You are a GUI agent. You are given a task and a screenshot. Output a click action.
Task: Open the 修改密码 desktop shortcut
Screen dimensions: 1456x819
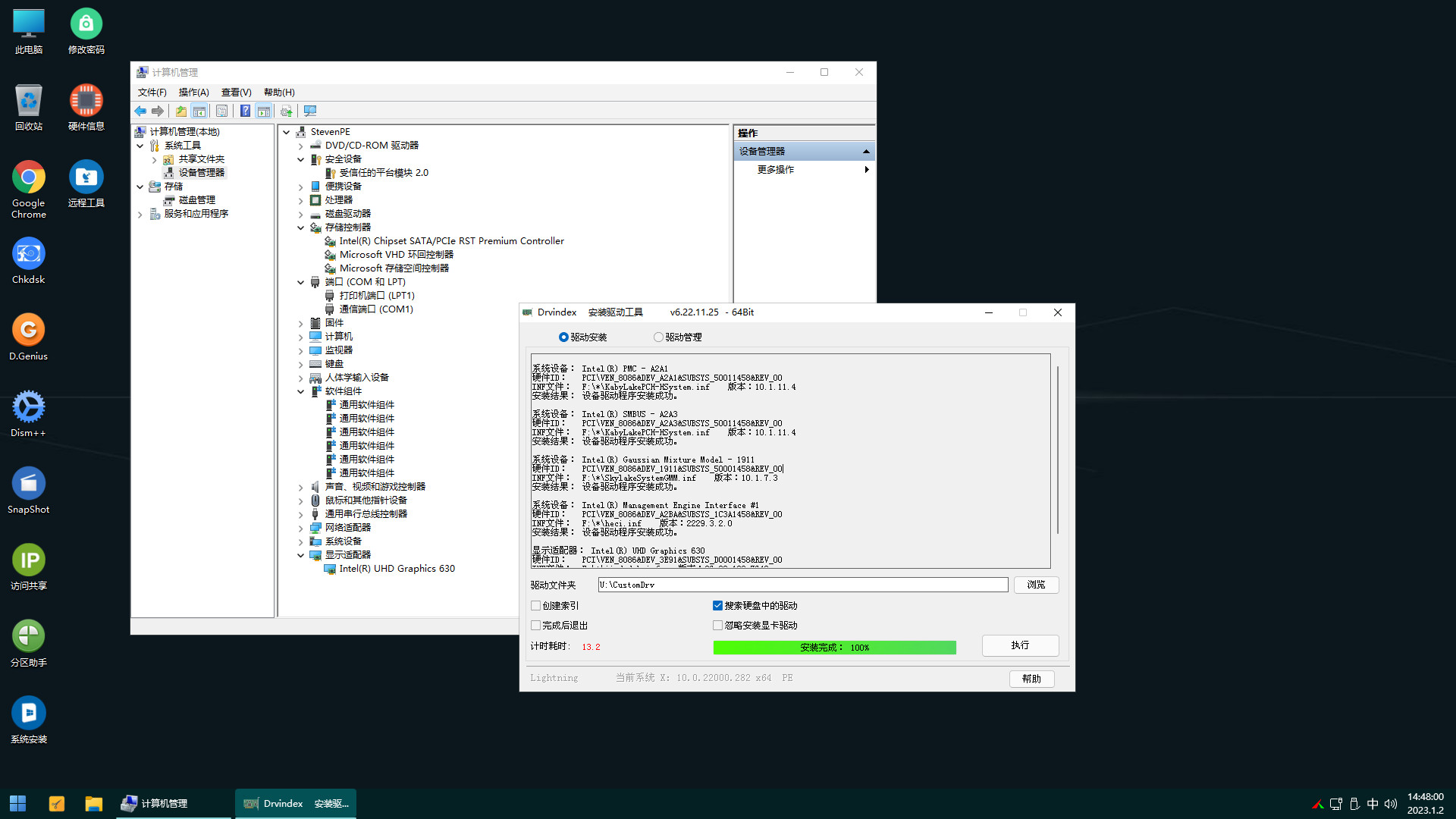pyautogui.click(x=86, y=32)
